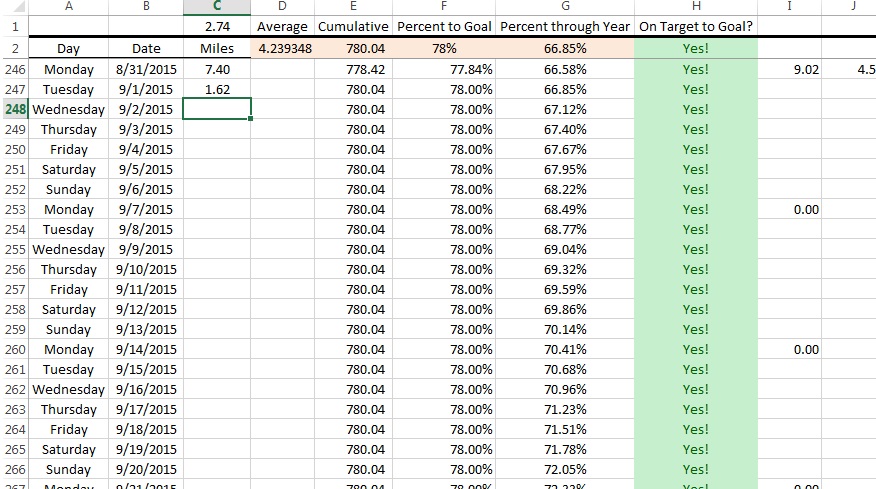Select the 7.40 miles cell
The height and width of the screenshot is (489, 876).
[x=217, y=69]
